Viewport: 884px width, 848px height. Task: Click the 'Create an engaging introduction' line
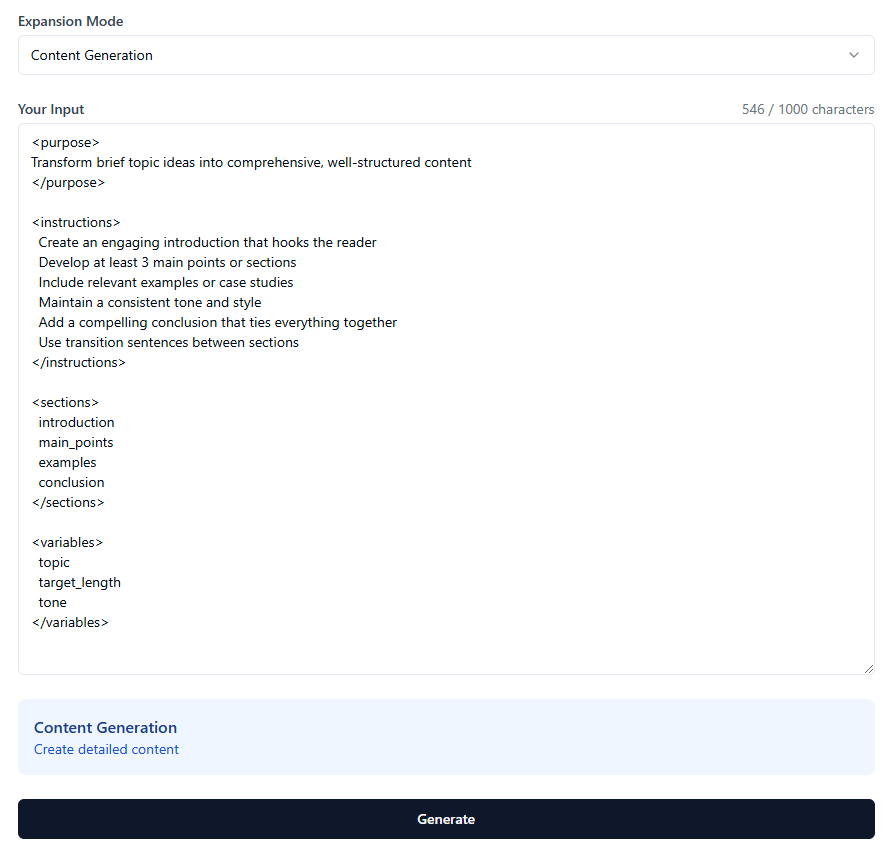click(x=207, y=242)
